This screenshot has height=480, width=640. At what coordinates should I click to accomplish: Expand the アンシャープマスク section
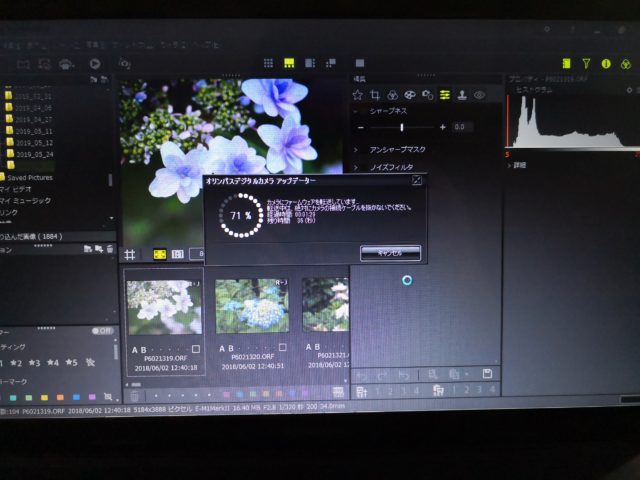(356, 149)
